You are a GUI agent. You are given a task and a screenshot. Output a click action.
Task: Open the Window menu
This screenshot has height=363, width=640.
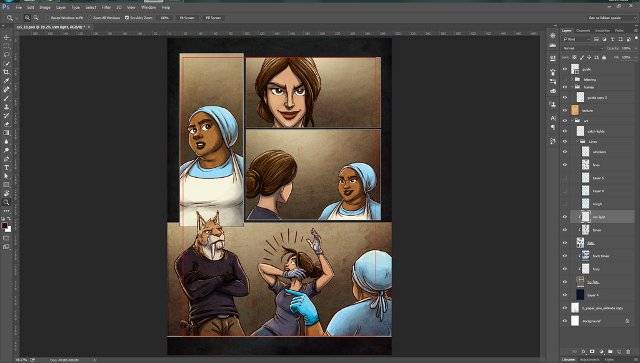pyautogui.click(x=149, y=7)
